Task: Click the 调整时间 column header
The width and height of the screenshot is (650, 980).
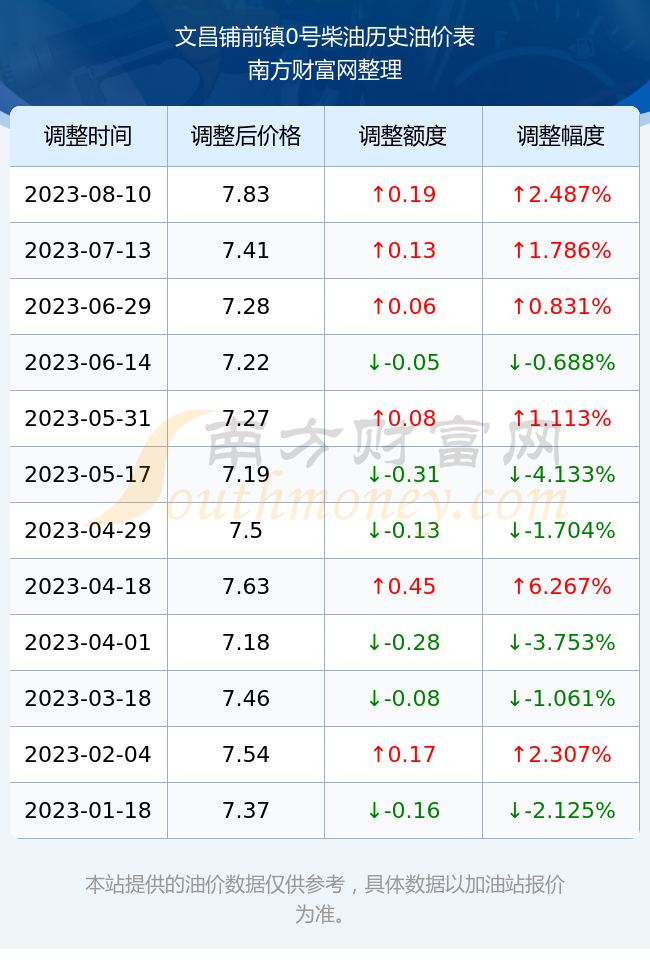Action: coord(88,136)
